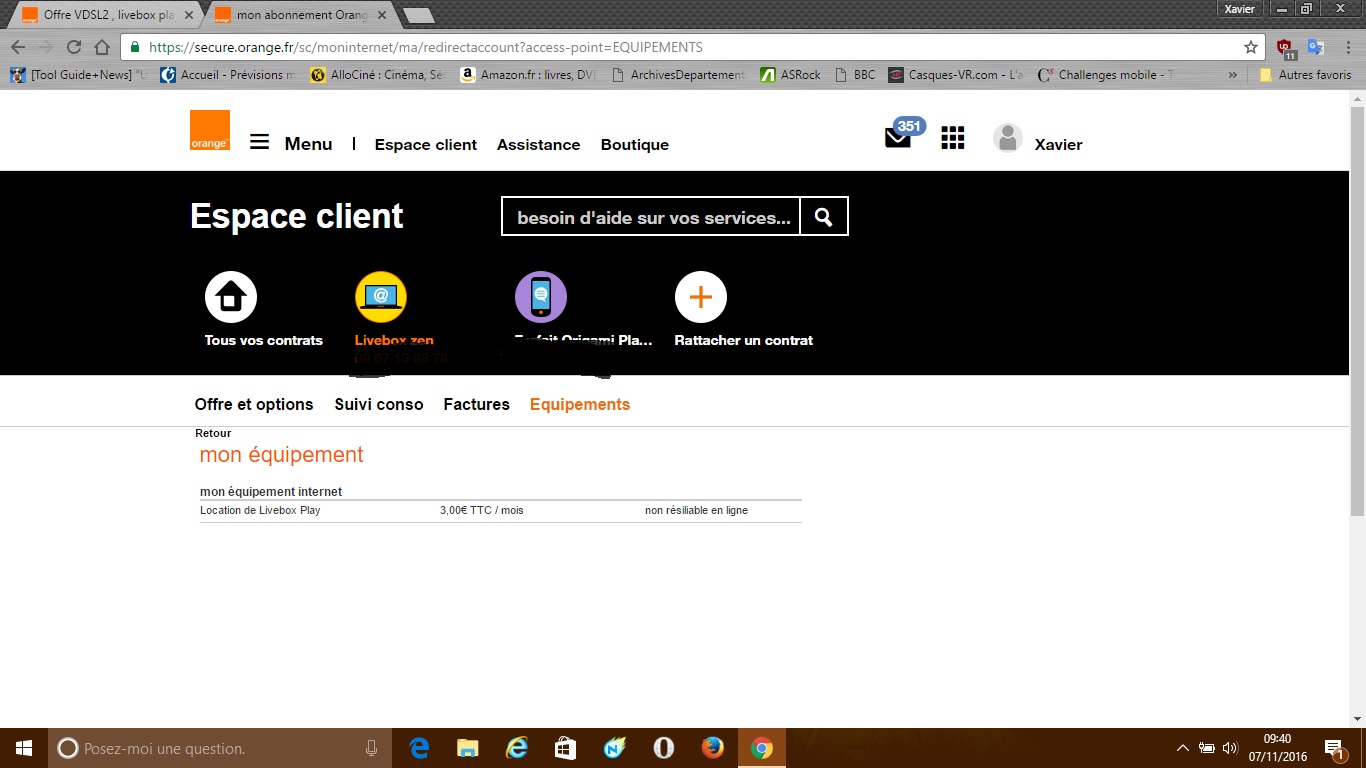Select the Livebox zen contract icon

pos(380,295)
